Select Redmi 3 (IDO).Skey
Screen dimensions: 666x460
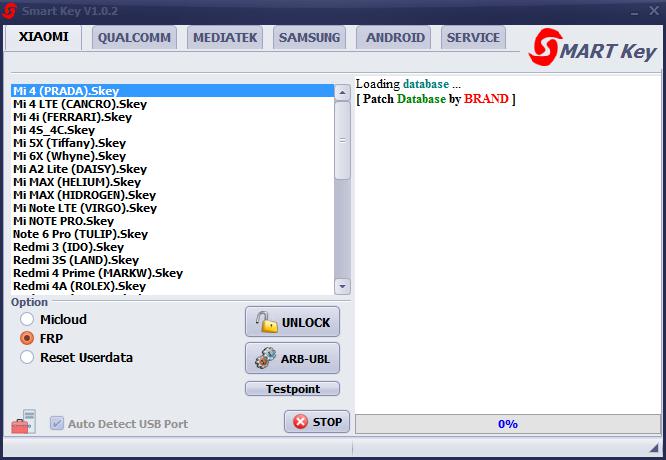tap(172, 247)
